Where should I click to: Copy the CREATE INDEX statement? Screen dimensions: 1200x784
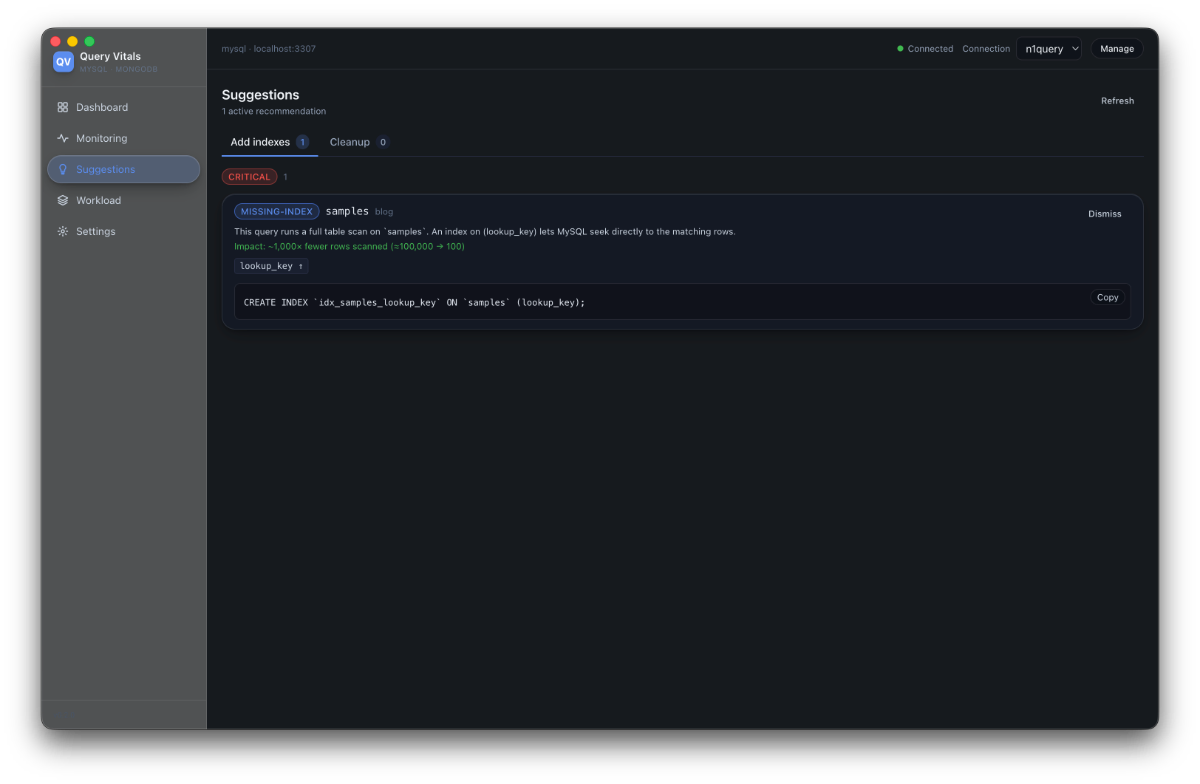1108,297
